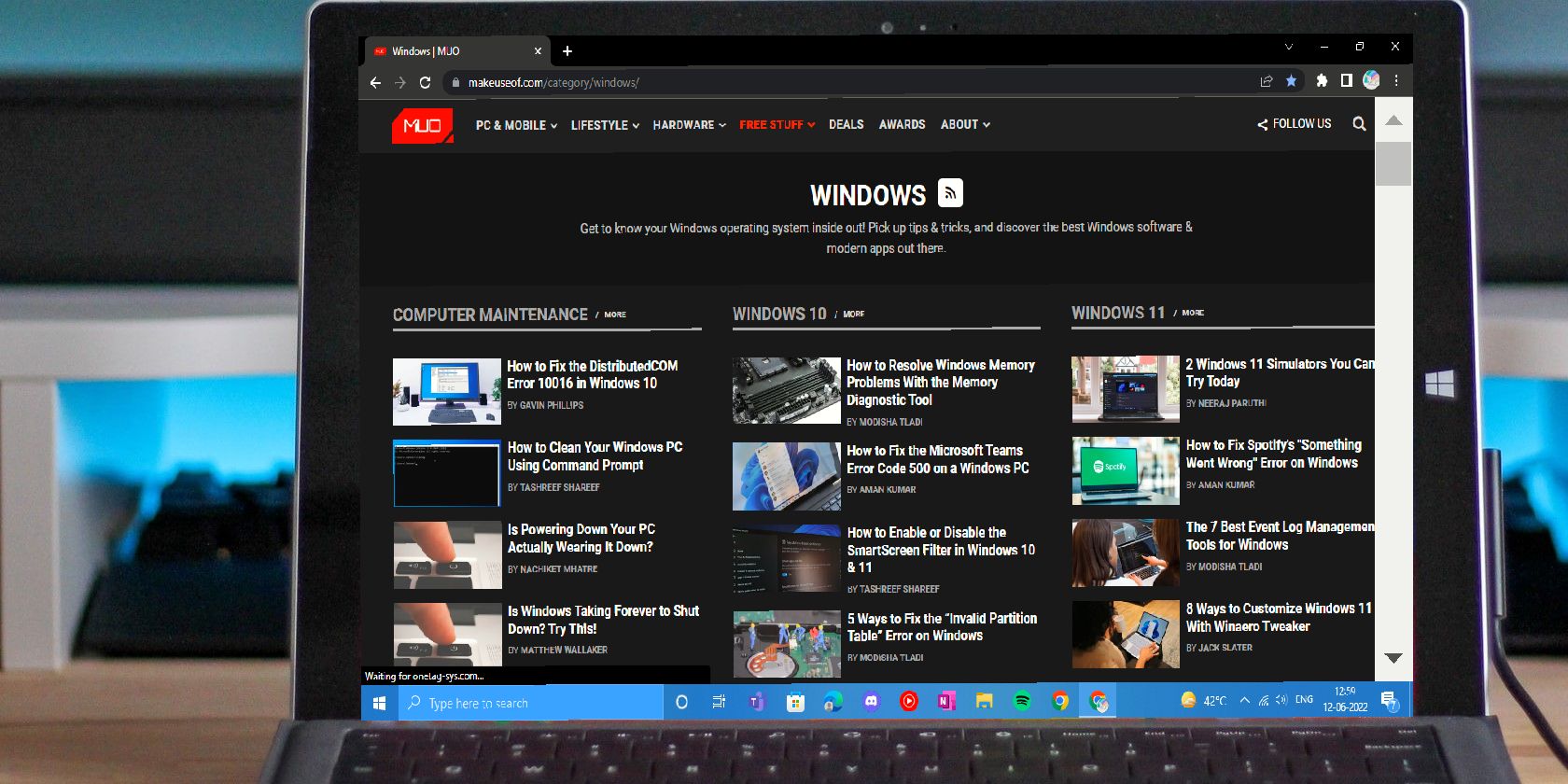Expand the FREE STUFF menu

tap(777, 124)
